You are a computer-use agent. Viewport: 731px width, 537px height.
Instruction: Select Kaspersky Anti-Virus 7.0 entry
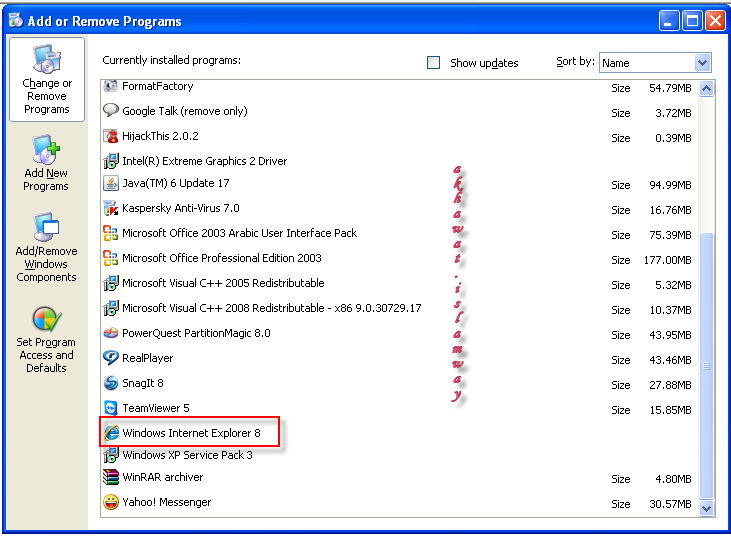[x=400, y=208]
